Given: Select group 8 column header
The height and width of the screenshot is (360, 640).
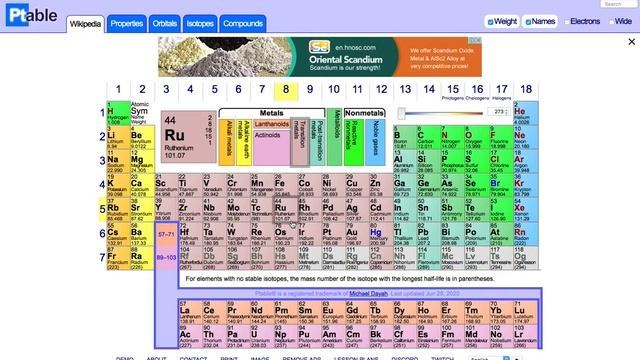Looking at the screenshot, I should pos(286,90).
